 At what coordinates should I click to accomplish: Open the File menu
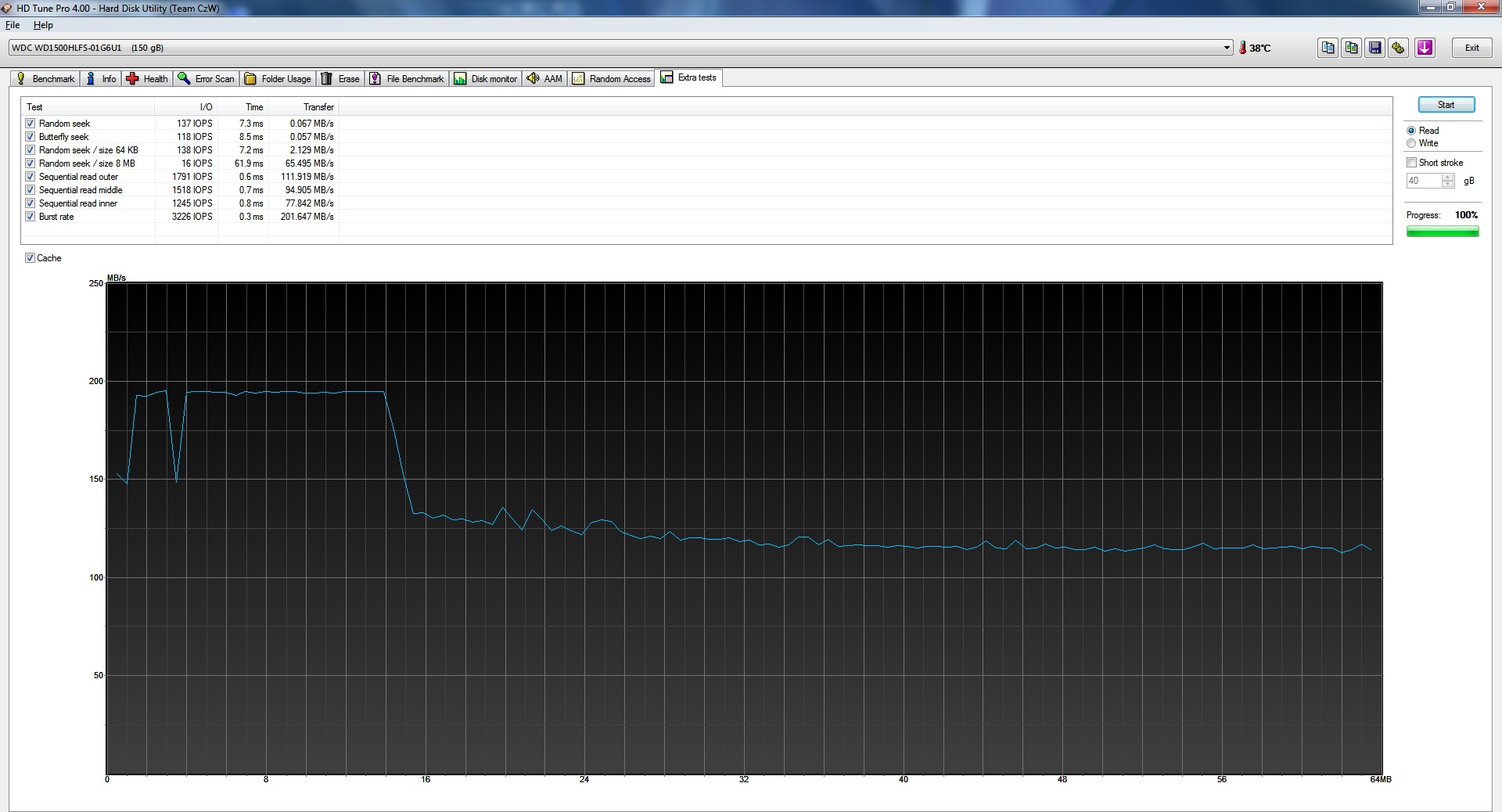tap(13, 25)
